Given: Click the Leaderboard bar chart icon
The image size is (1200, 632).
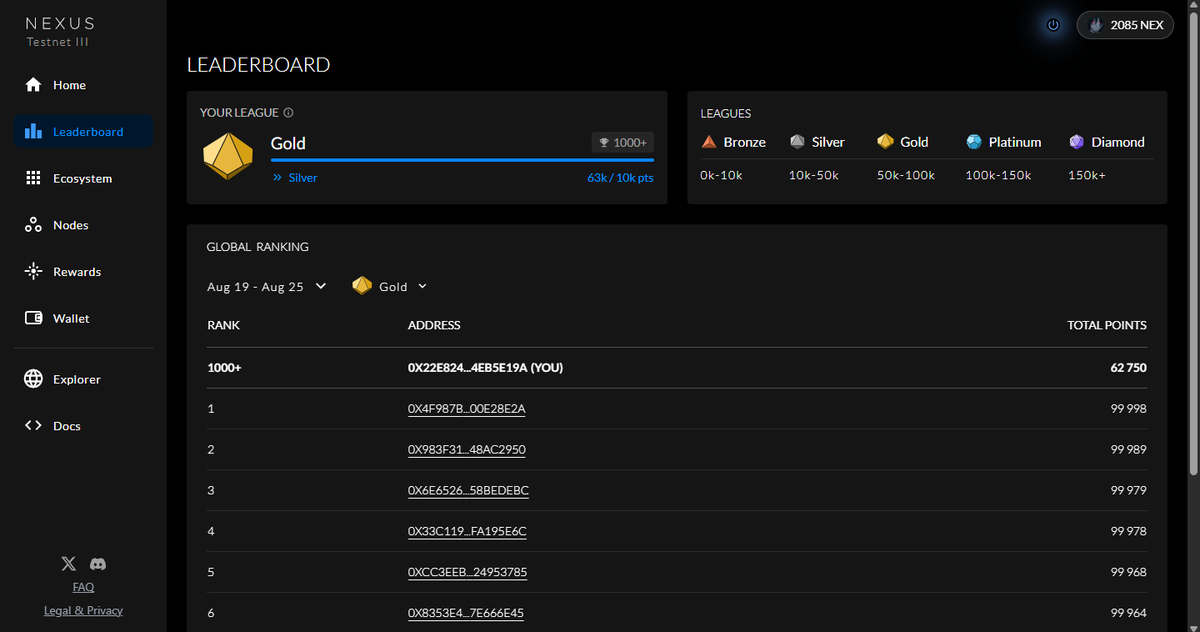Looking at the screenshot, I should pos(33,132).
